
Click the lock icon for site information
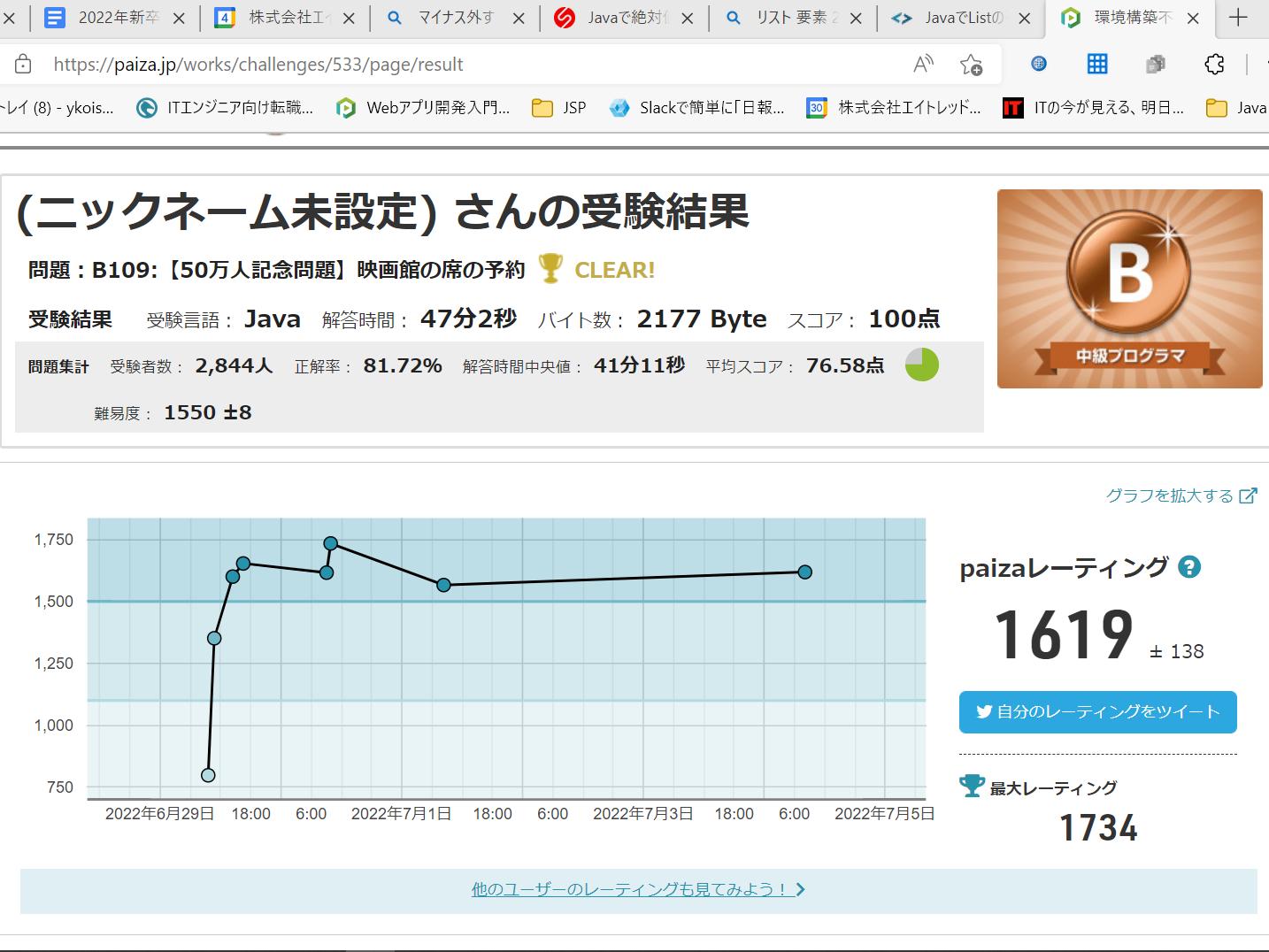tap(24, 64)
